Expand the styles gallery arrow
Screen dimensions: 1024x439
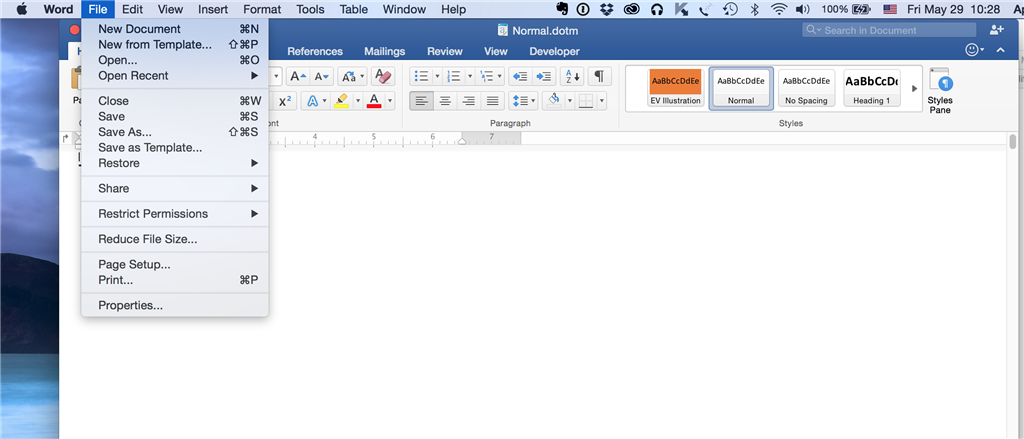click(x=914, y=88)
